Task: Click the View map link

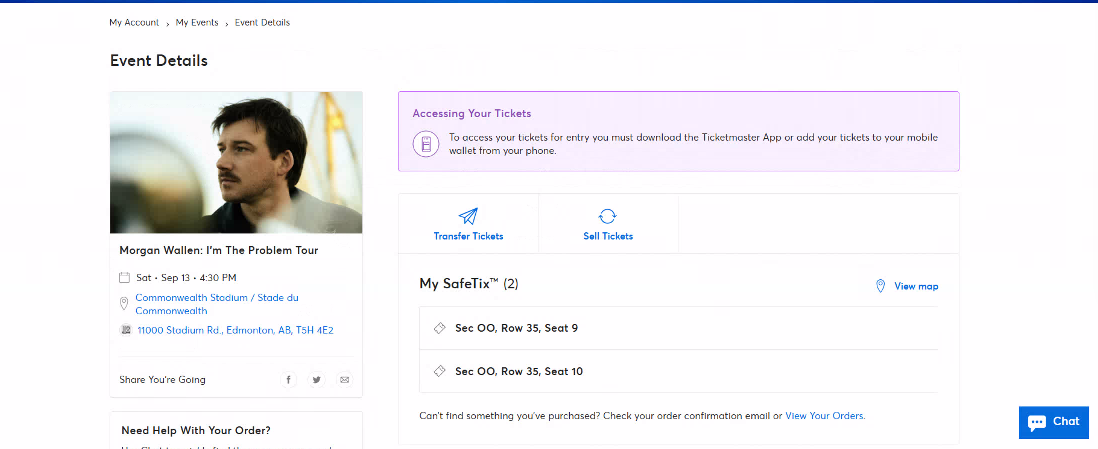Action: [916, 286]
